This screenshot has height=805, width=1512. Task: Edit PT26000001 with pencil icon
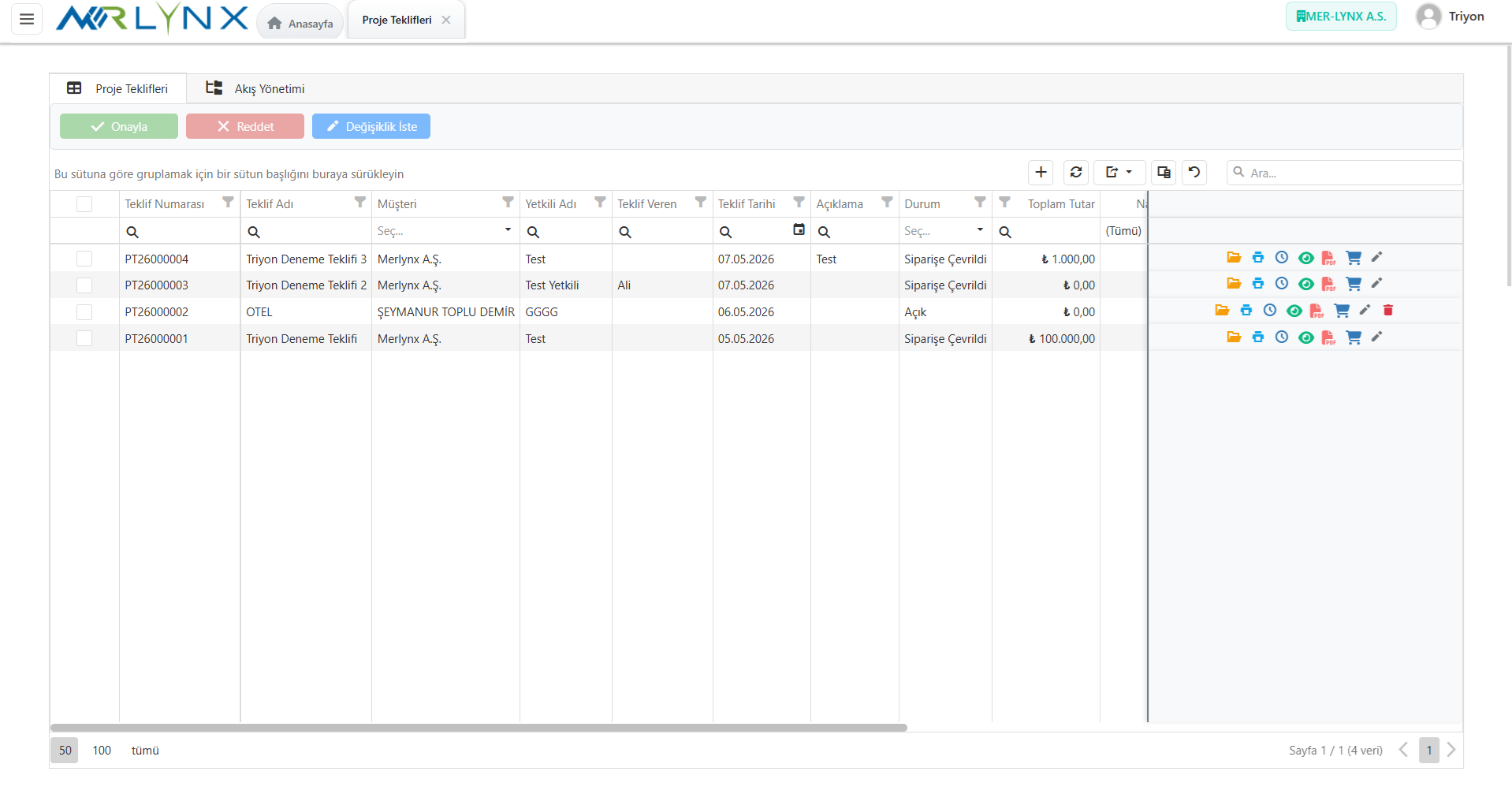click(1377, 337)
